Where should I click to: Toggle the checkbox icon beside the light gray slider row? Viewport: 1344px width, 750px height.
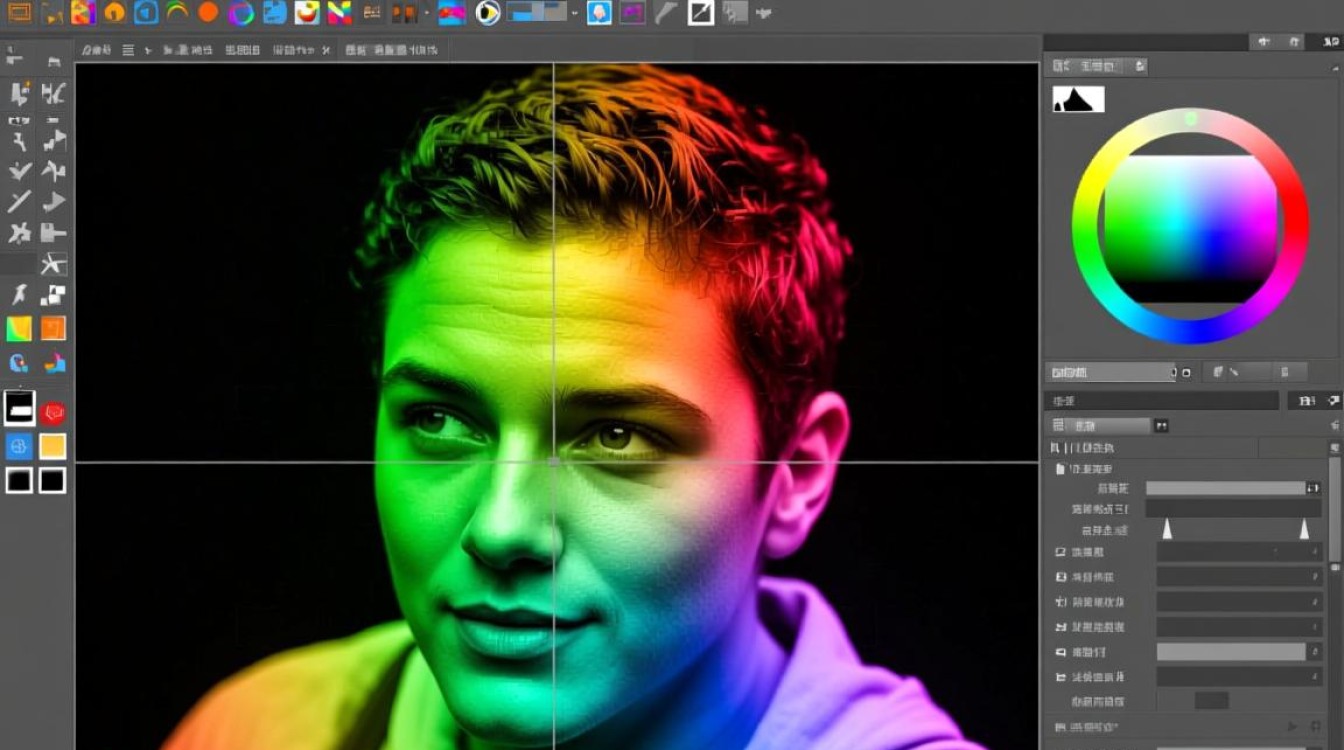[x=1061, y=652]
